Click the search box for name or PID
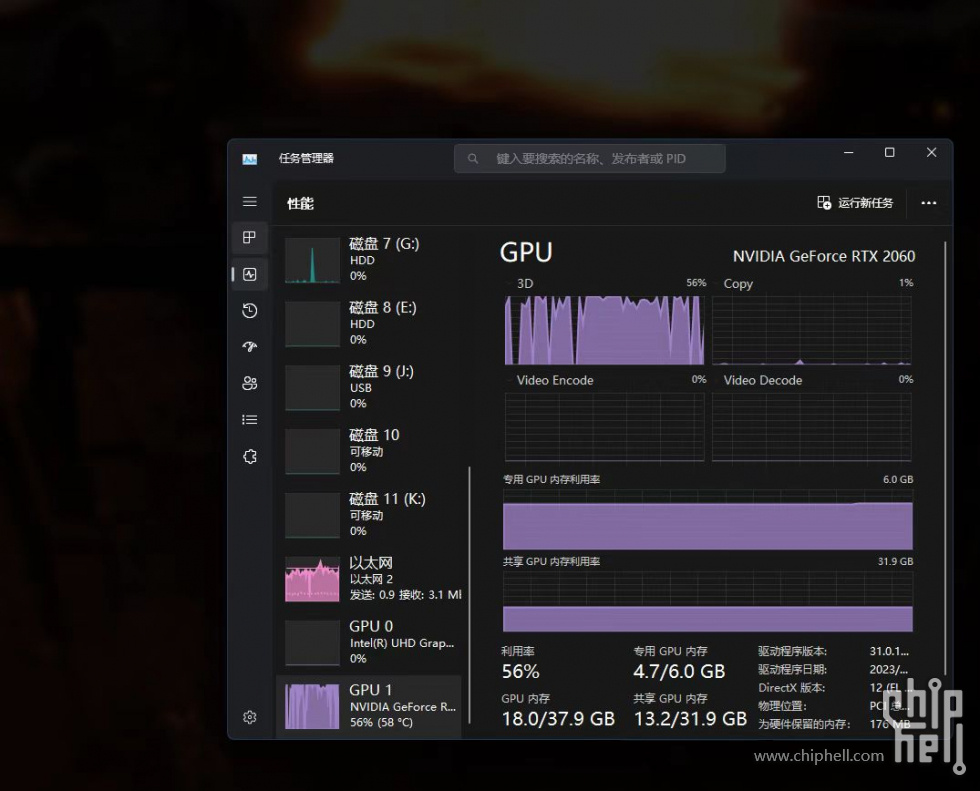Viewport: 980px width, 791px height. (589, 159)
